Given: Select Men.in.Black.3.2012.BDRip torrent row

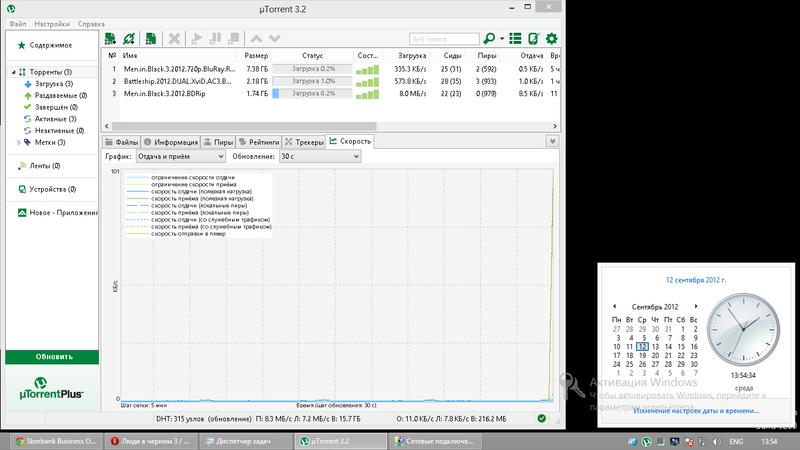Looking at the screenshot, I should coord(331,93).
